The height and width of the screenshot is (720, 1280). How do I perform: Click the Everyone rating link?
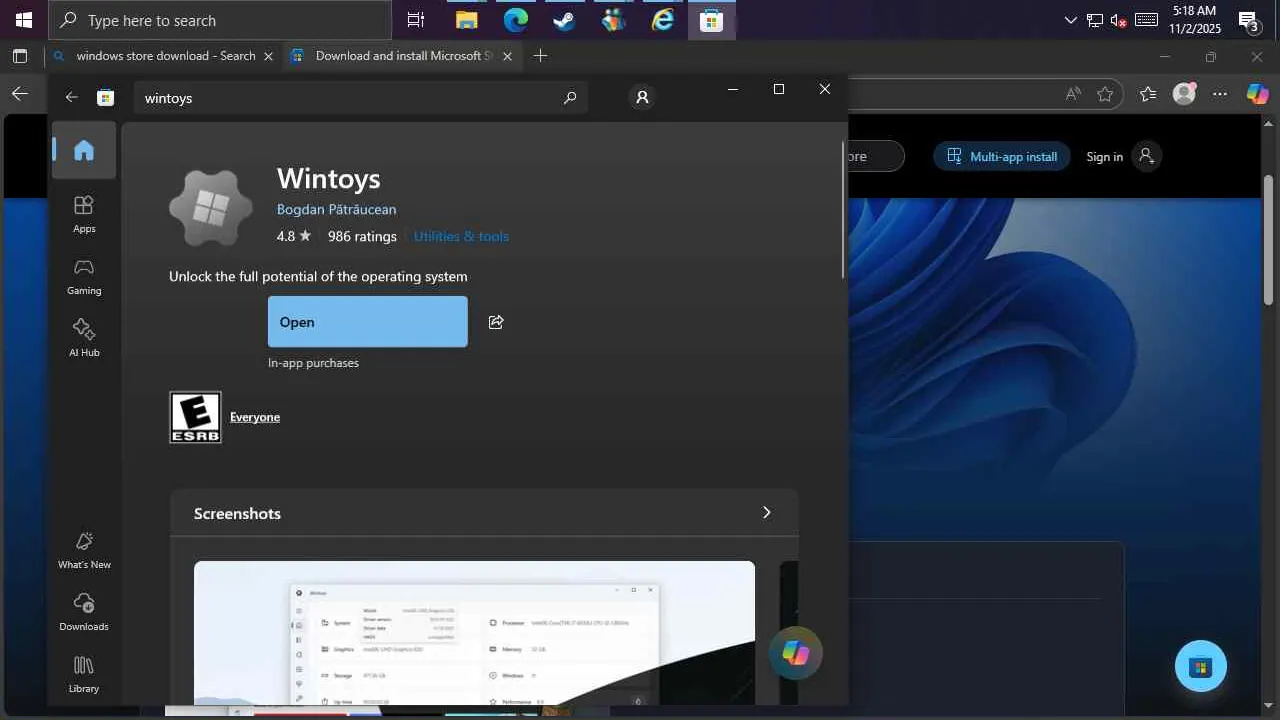point(255,417)
